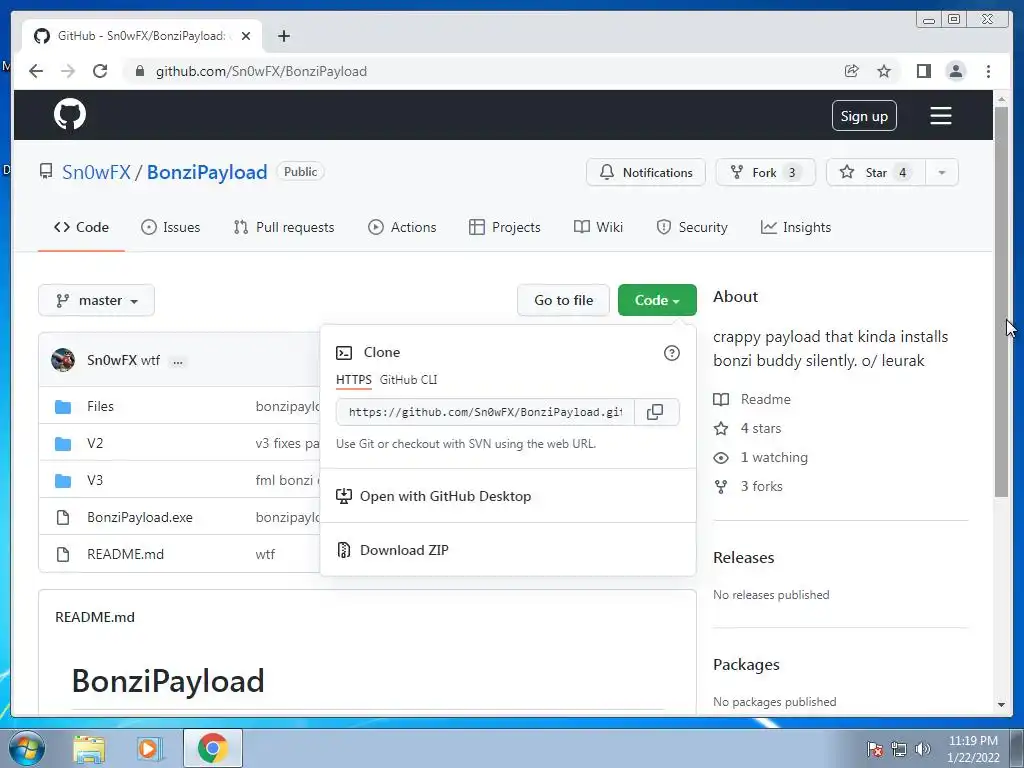Open a new tab with plus icon
The width and height of the screenshot is (1024, 768).
(283, 36)
